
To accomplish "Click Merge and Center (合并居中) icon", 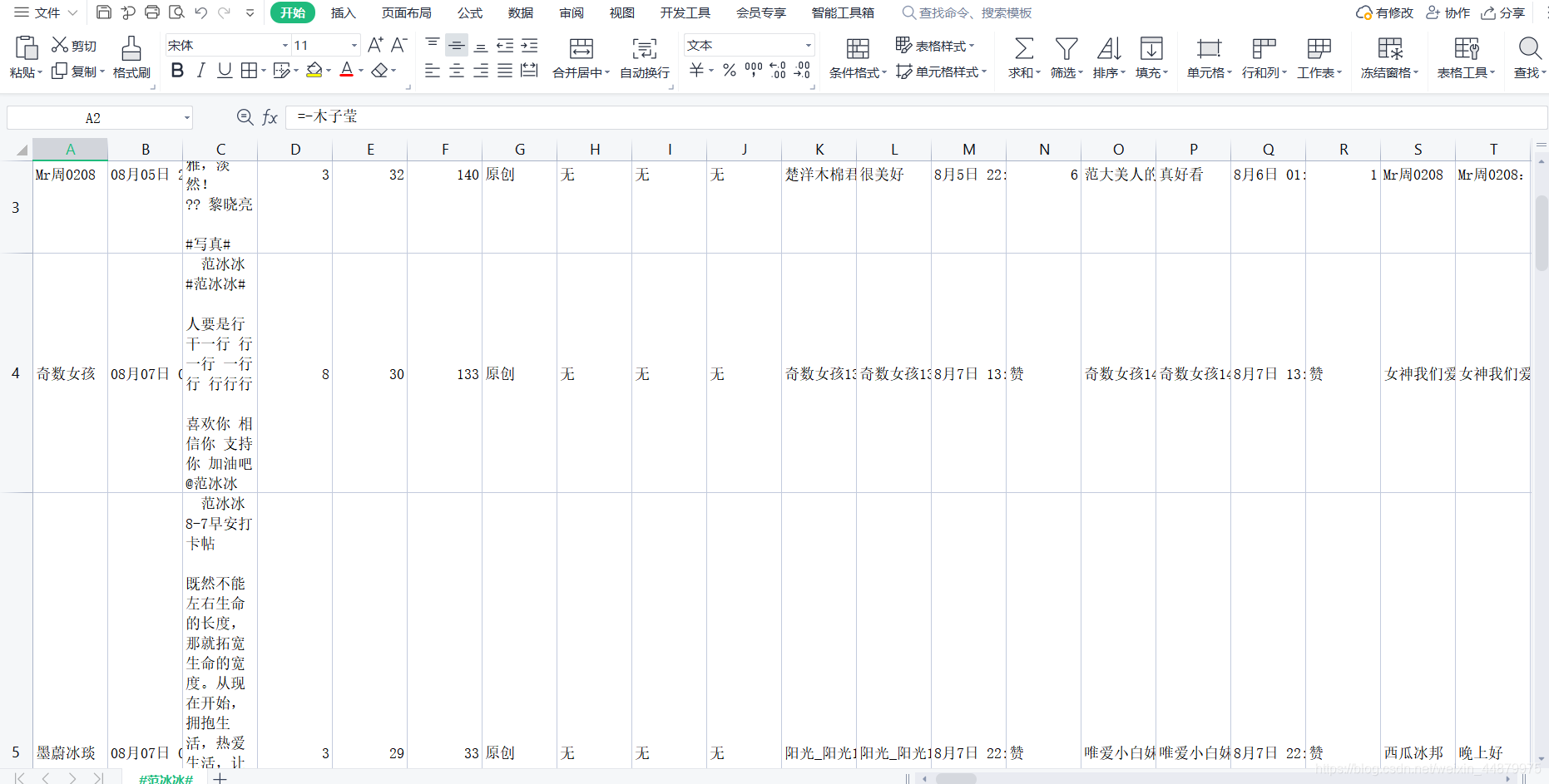I will [x=581, y=48].
